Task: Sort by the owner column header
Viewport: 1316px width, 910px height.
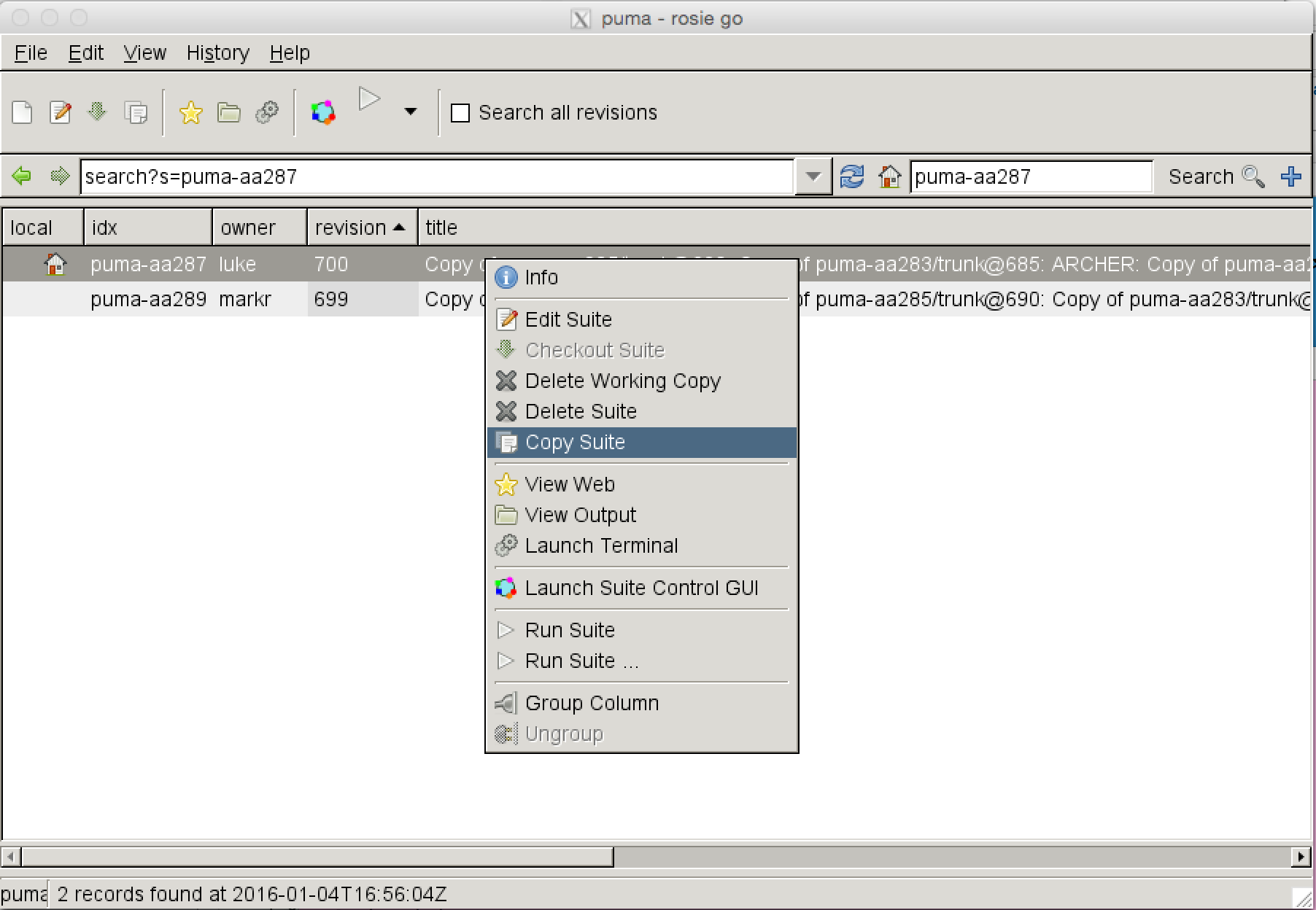Action: click(260, 227)
